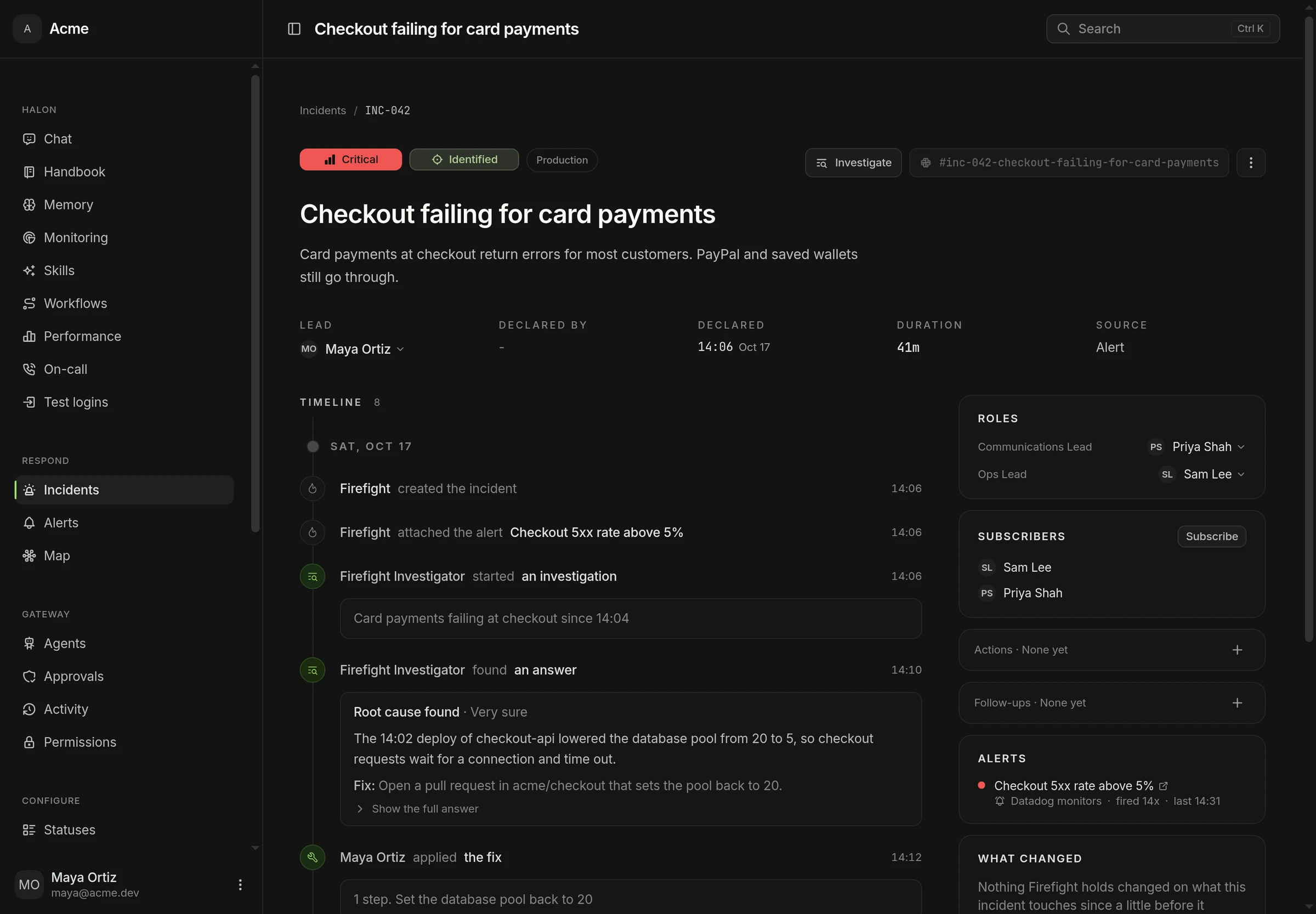
Task: Click the Investigate button
Action: pos(853,163)
